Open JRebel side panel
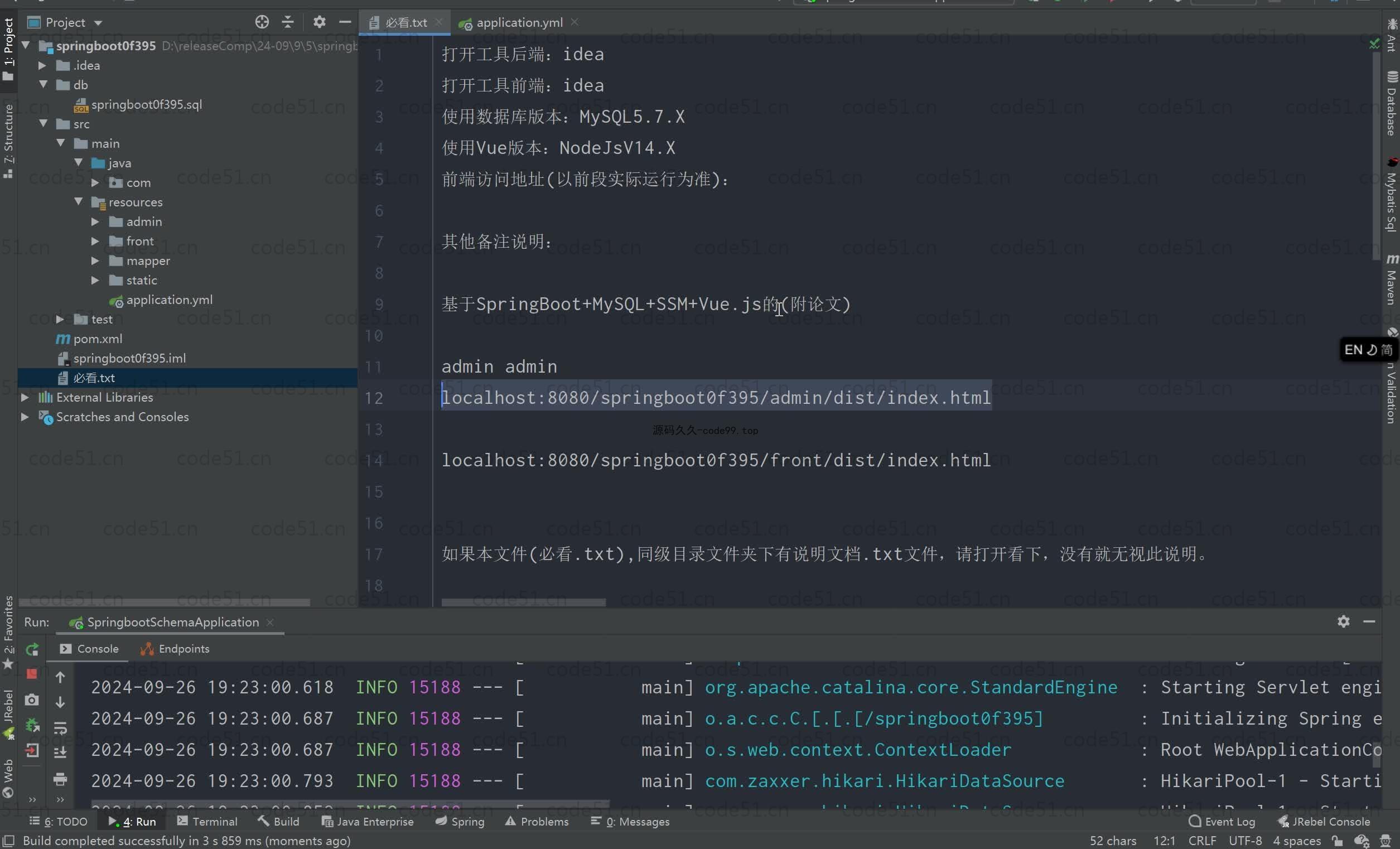 point(8,714)
